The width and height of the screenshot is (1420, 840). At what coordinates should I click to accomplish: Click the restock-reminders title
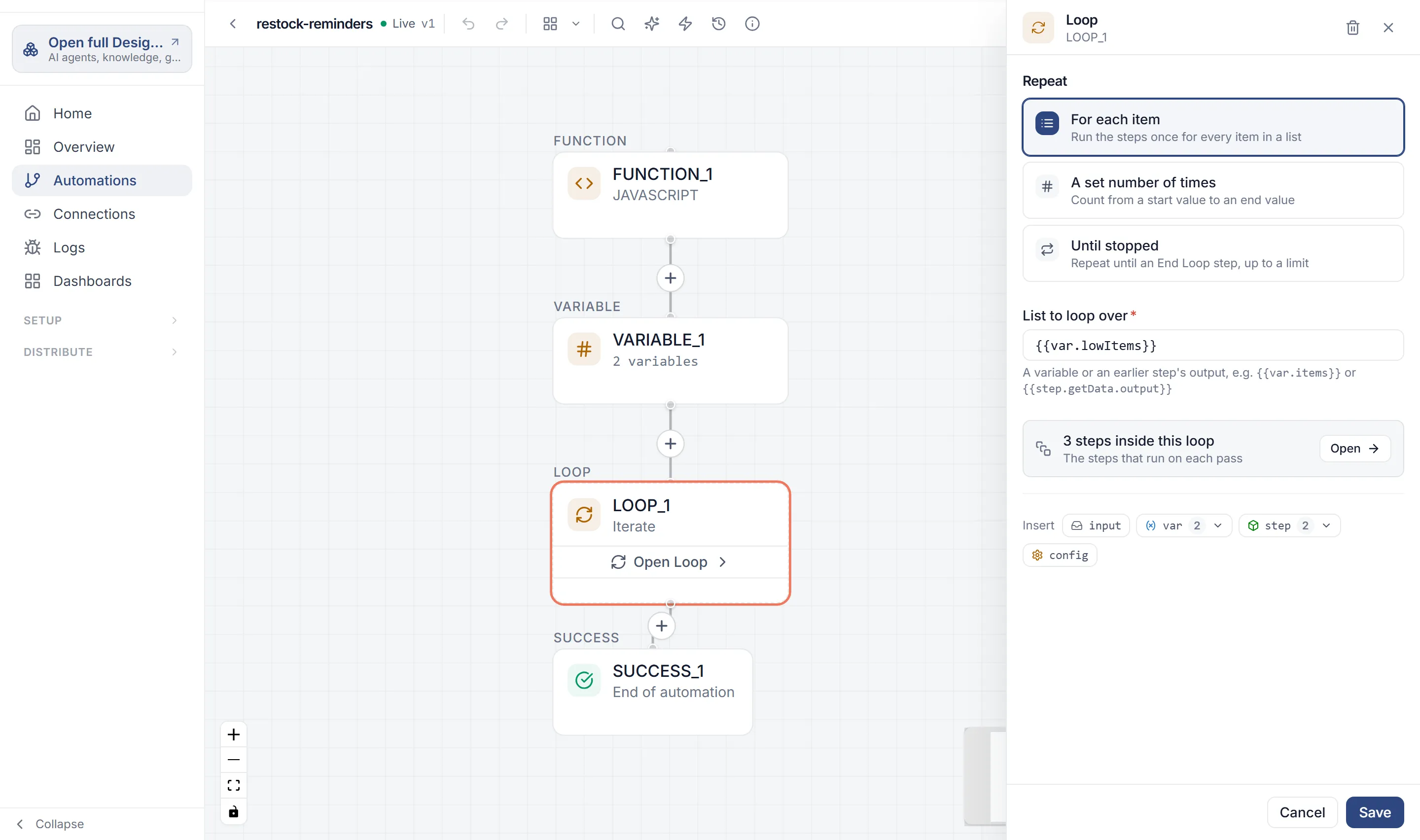(x=314, y=24)
